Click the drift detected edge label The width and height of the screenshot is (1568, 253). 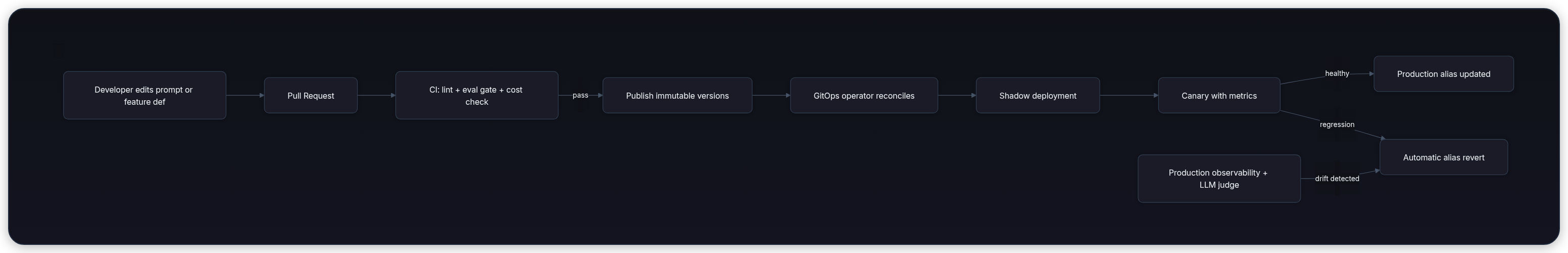click(1337, 179)
